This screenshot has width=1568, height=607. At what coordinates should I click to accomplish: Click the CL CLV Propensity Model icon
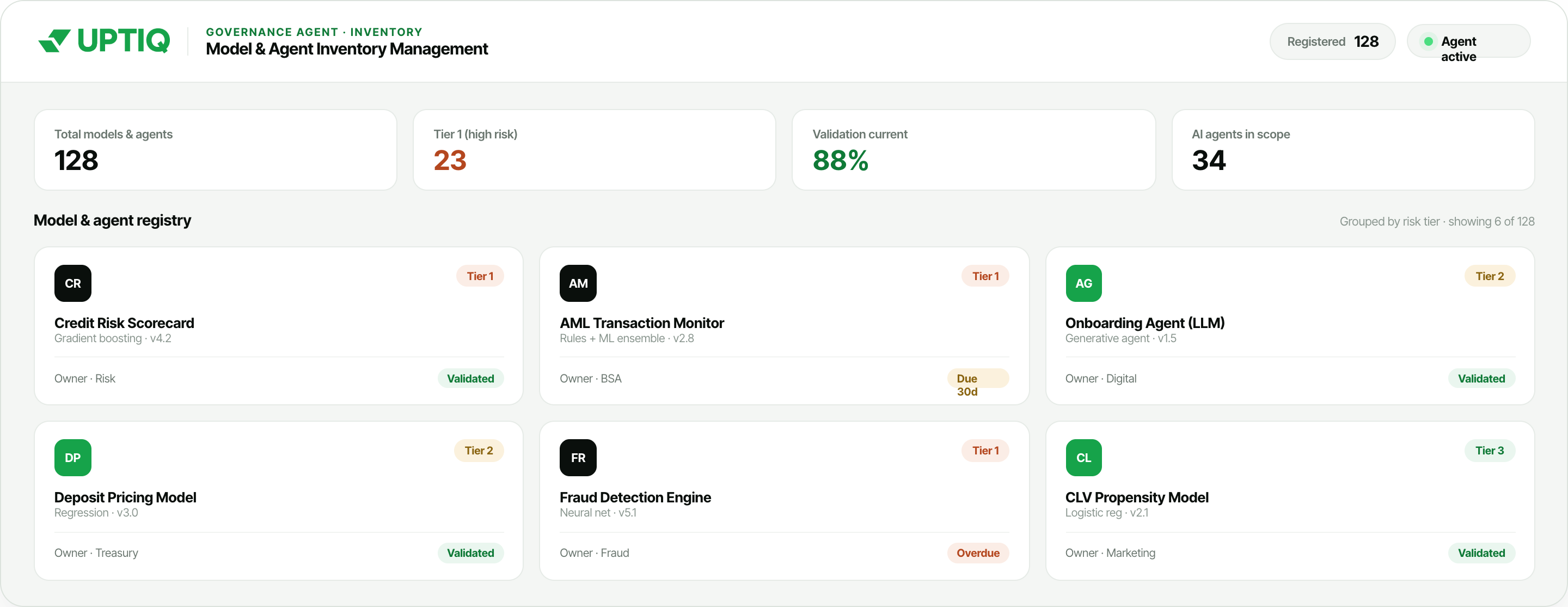[x=1083, y=458]
